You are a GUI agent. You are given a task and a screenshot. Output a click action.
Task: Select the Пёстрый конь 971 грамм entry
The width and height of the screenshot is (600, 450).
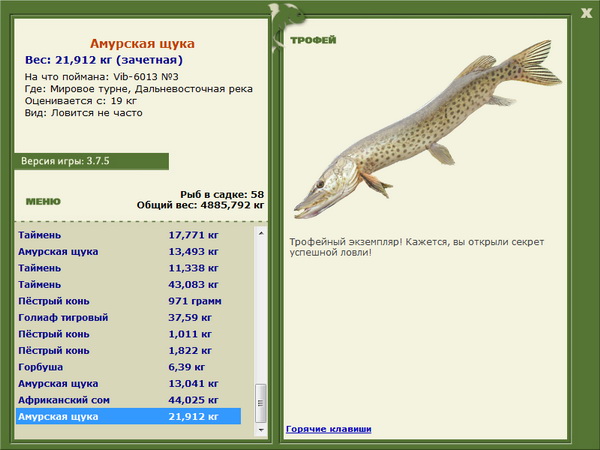click(129, 301)
